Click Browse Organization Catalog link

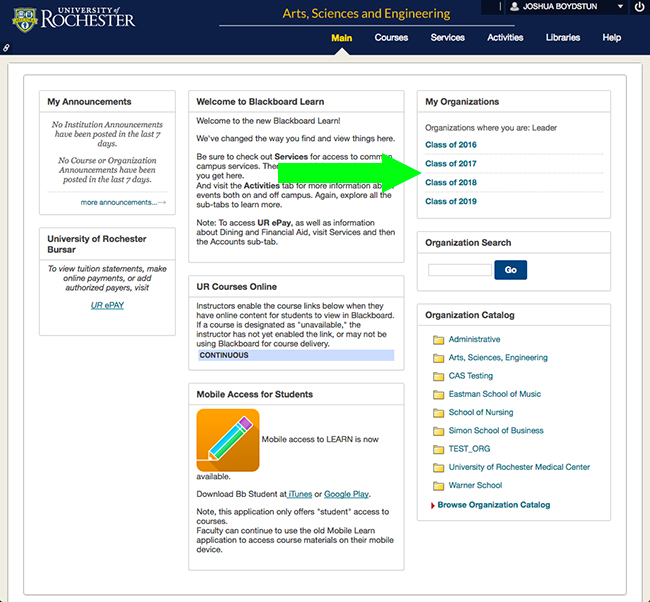494,505
